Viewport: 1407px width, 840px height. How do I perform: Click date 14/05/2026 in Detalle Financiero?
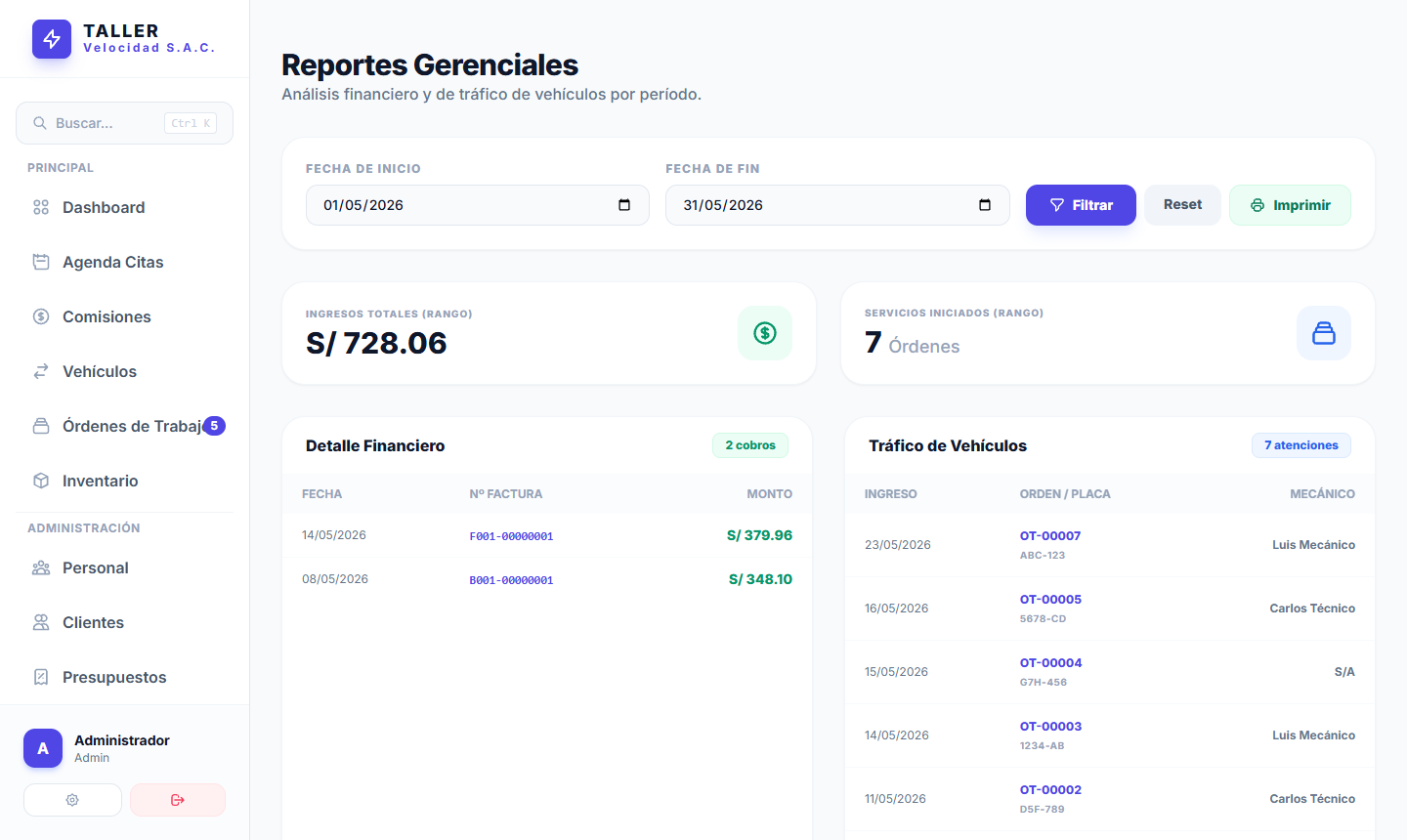[334, 535]
